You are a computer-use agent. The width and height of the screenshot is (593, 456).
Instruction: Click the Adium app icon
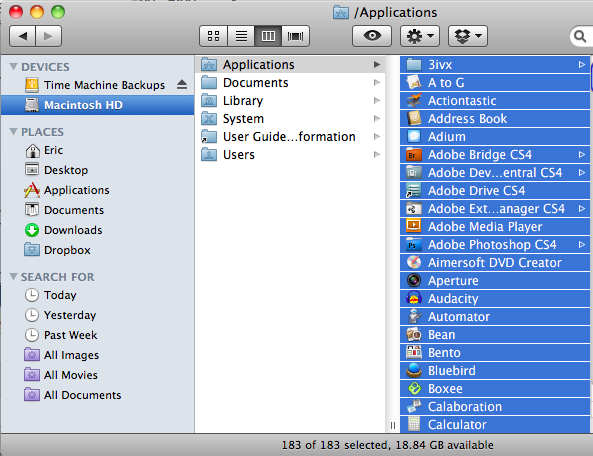414,136
